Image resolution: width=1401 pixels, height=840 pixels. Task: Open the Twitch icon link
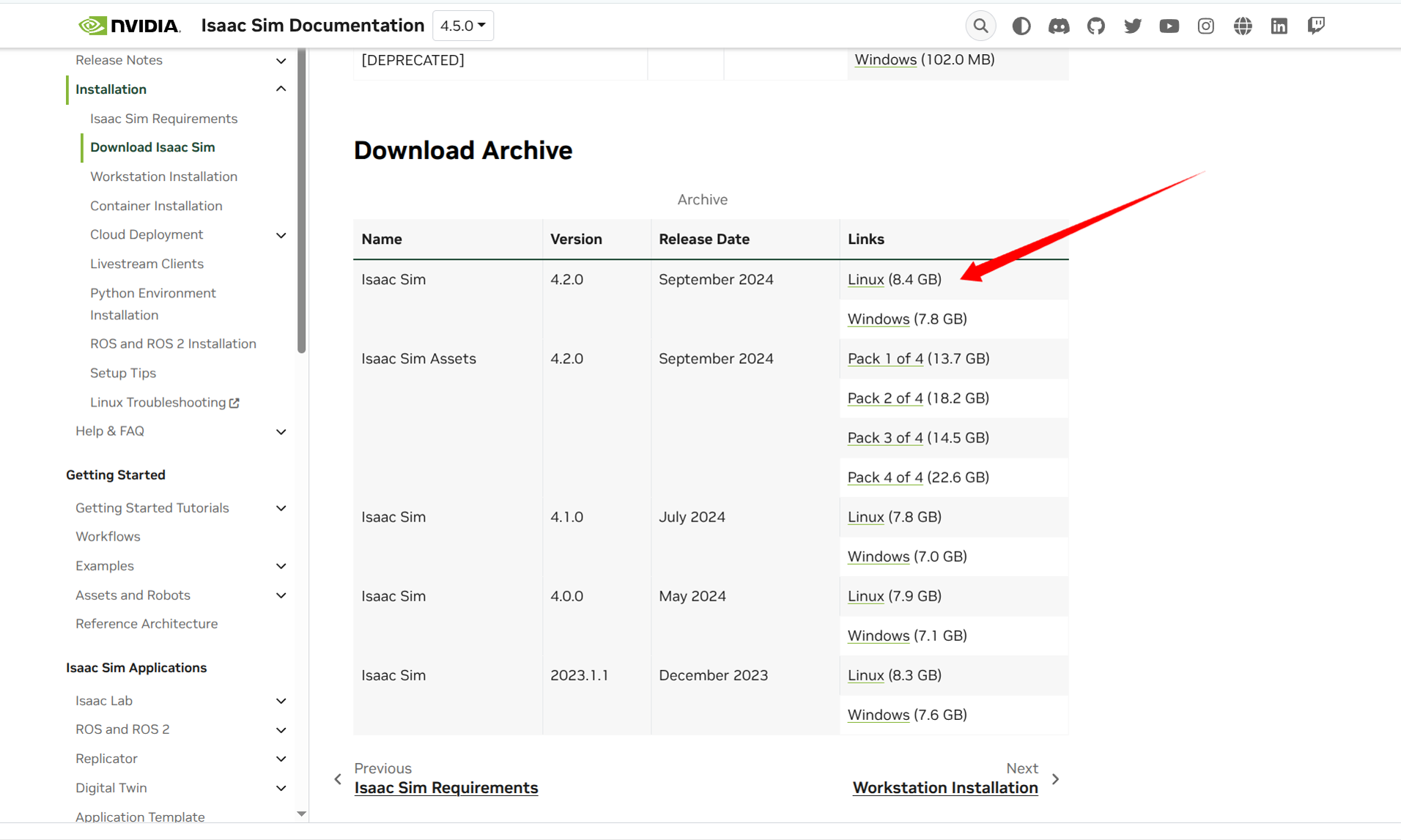[1316, 26]
